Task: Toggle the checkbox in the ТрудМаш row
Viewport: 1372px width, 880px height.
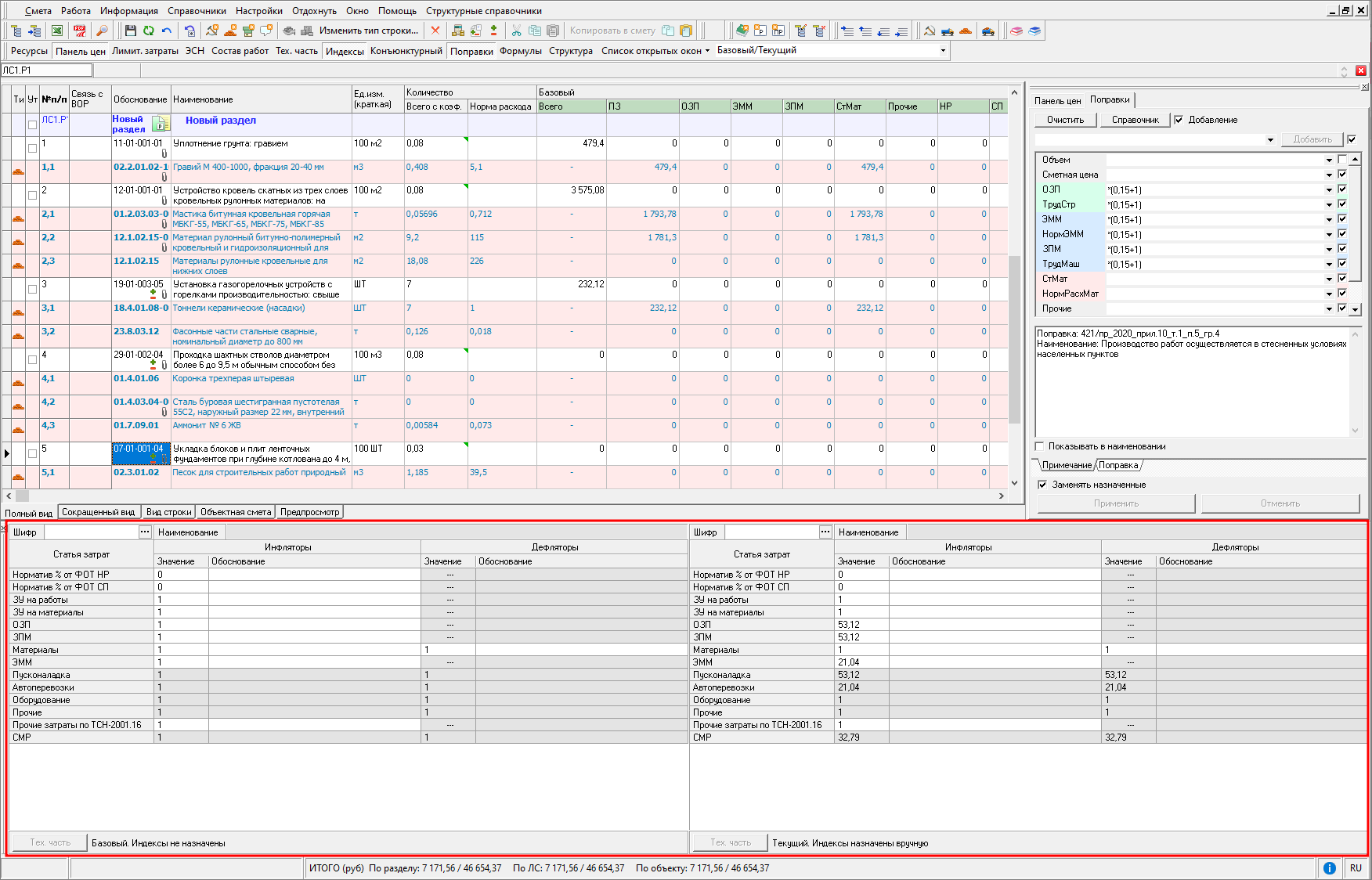Action: point(1342,264)
